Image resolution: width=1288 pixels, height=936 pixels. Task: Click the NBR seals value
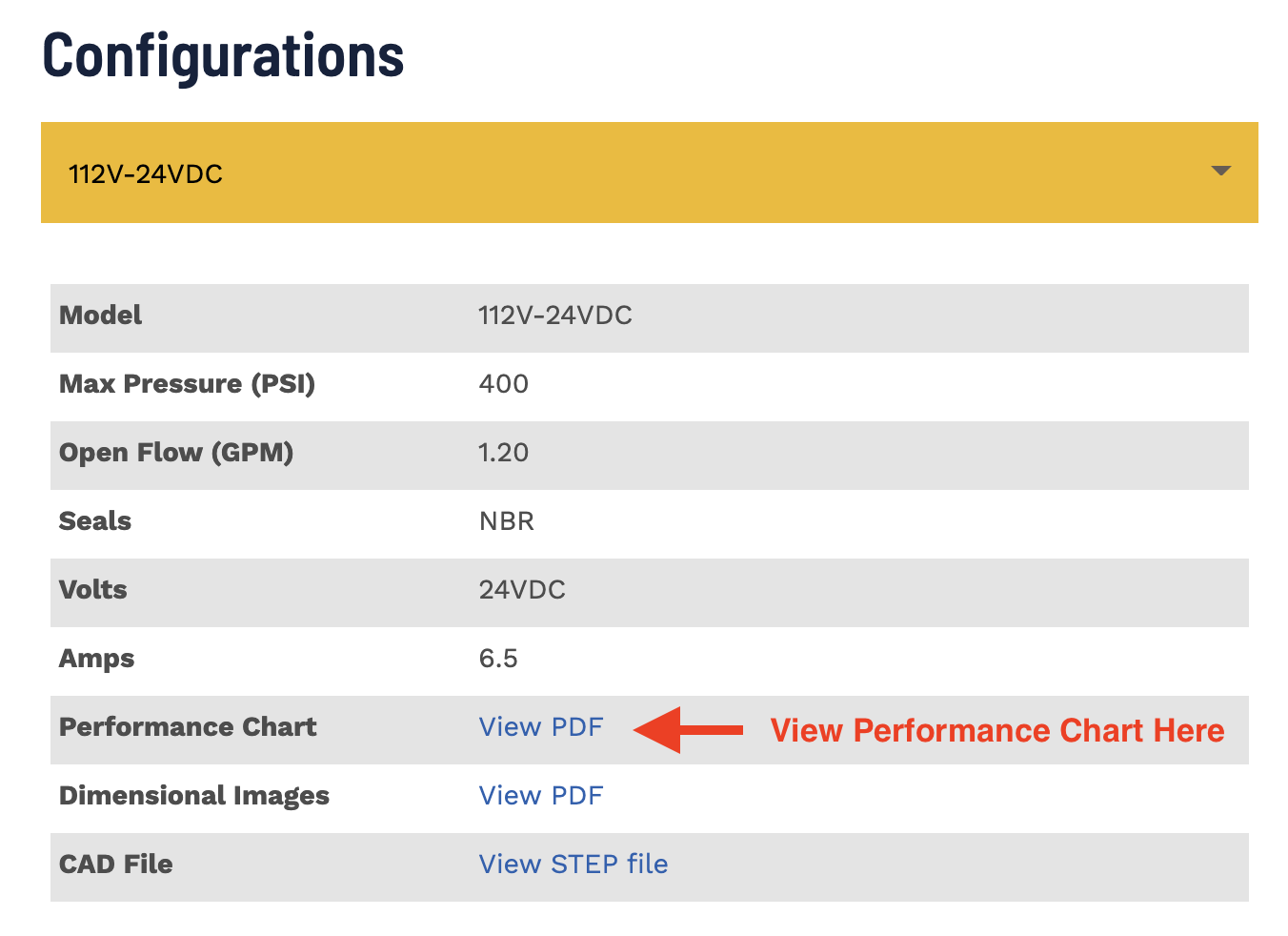tap(506, 521)
